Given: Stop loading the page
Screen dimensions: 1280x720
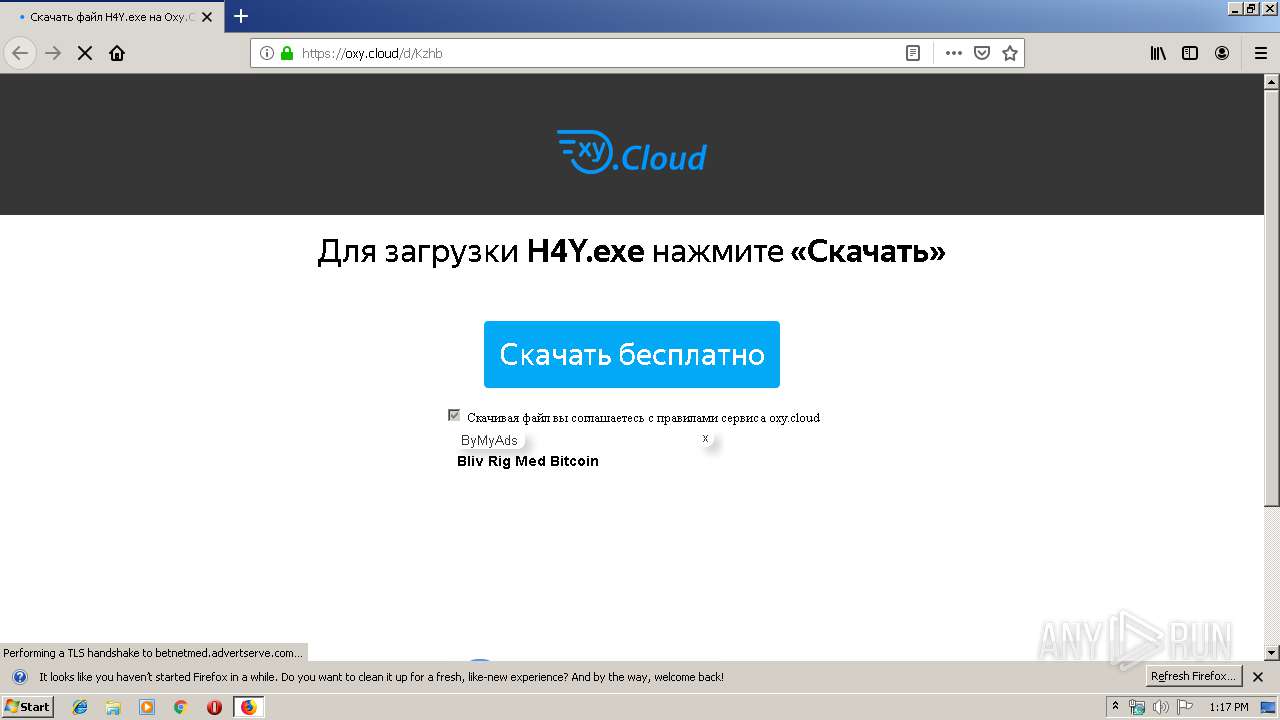Looking at the screenshot, I should tap(85, 53).
